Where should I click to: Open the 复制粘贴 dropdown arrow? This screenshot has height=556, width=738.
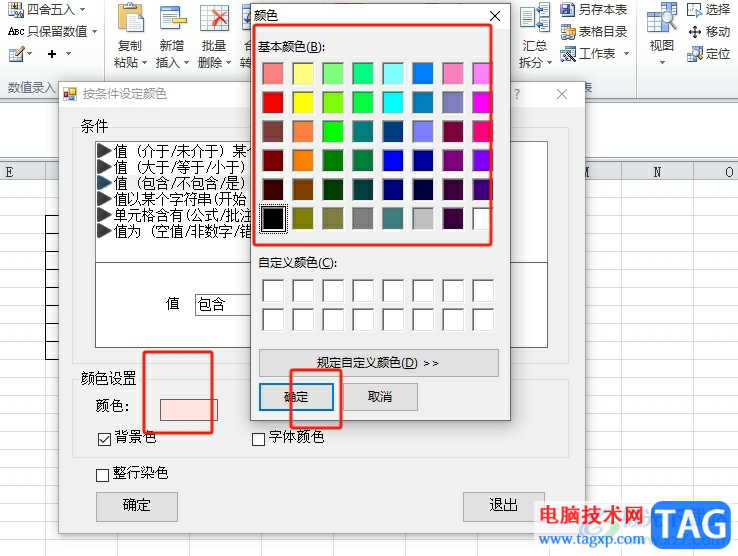(x=144, y=63)
